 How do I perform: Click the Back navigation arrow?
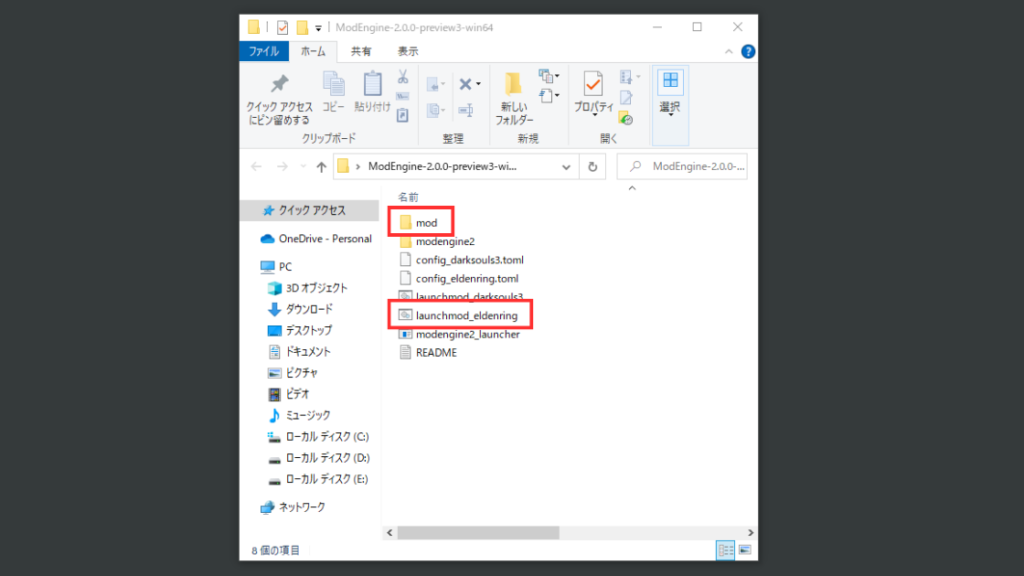coord(256,167)
